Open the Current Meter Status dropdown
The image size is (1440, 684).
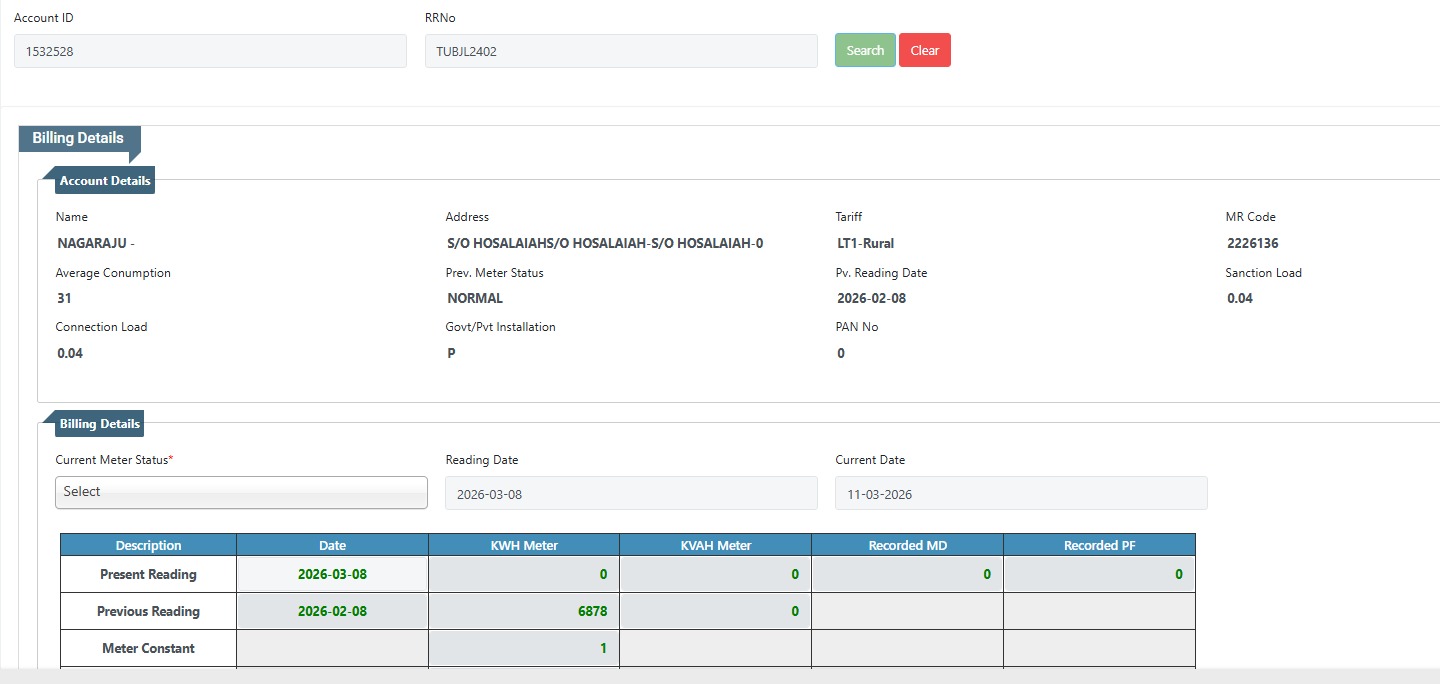click(241, 492)
